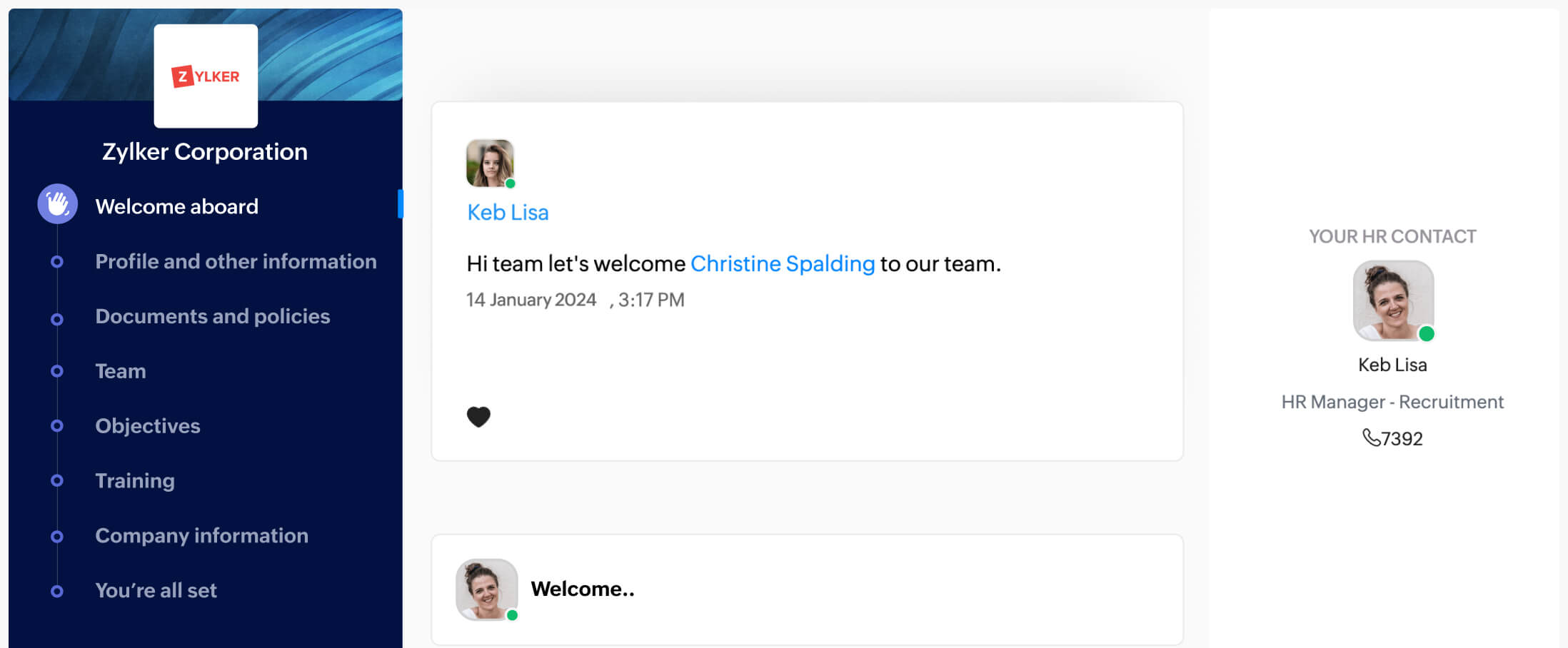Open Christine Spalding's profile link

point(782,263)
